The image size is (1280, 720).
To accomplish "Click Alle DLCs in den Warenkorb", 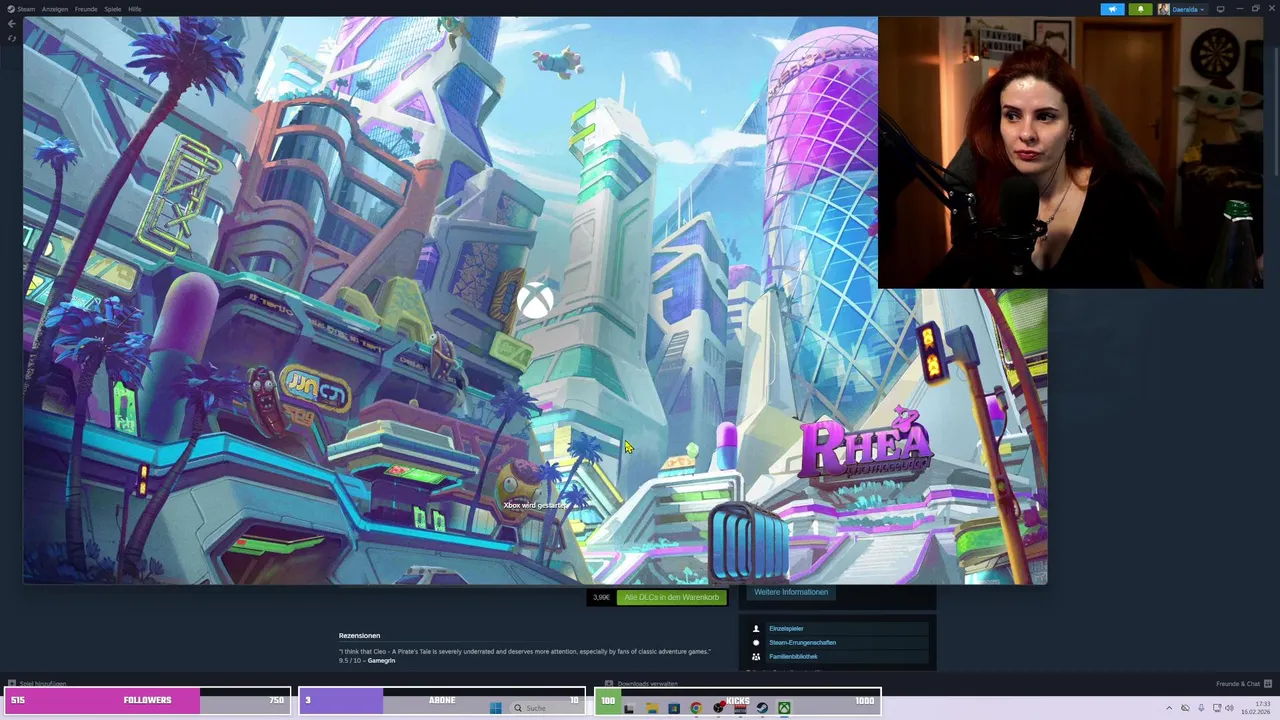I will tap(671, 597).
